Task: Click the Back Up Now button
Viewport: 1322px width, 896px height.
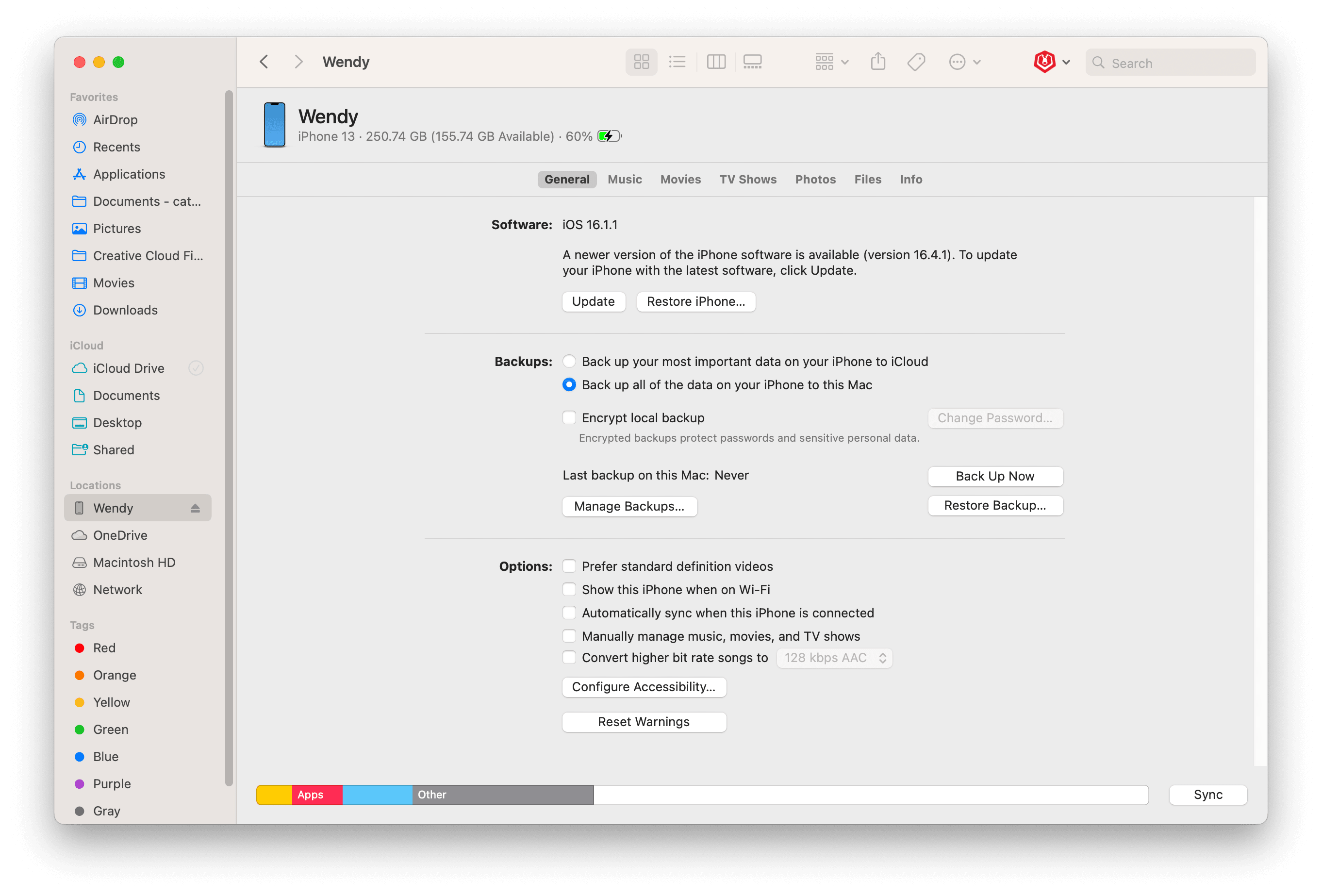Action: (x=995, y=477)
